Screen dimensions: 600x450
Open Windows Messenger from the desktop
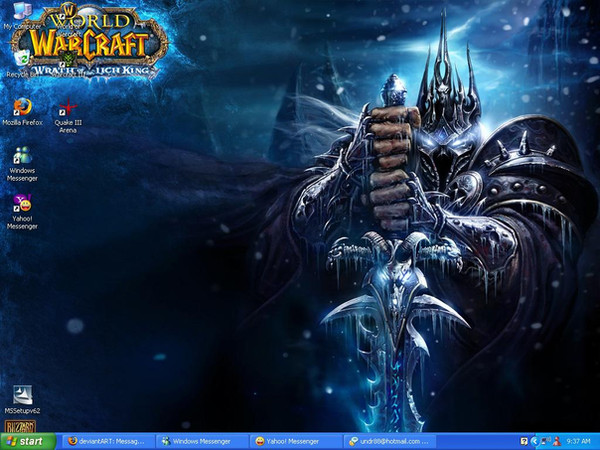tap(22, 164)
